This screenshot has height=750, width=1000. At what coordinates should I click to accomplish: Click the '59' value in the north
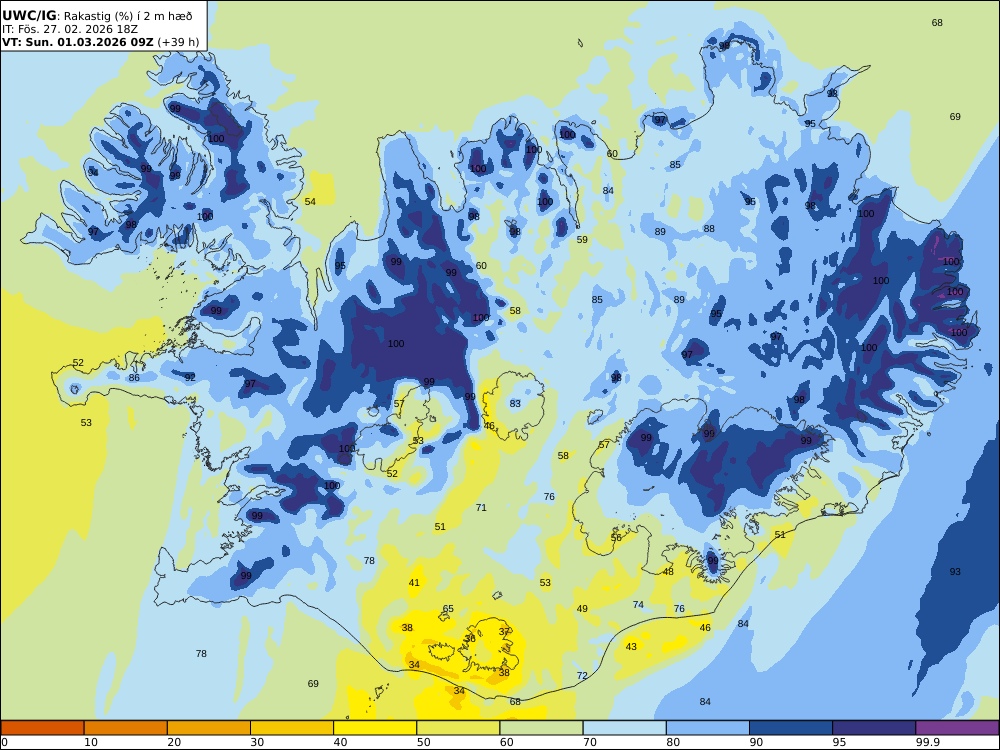[x=582, y=240]
